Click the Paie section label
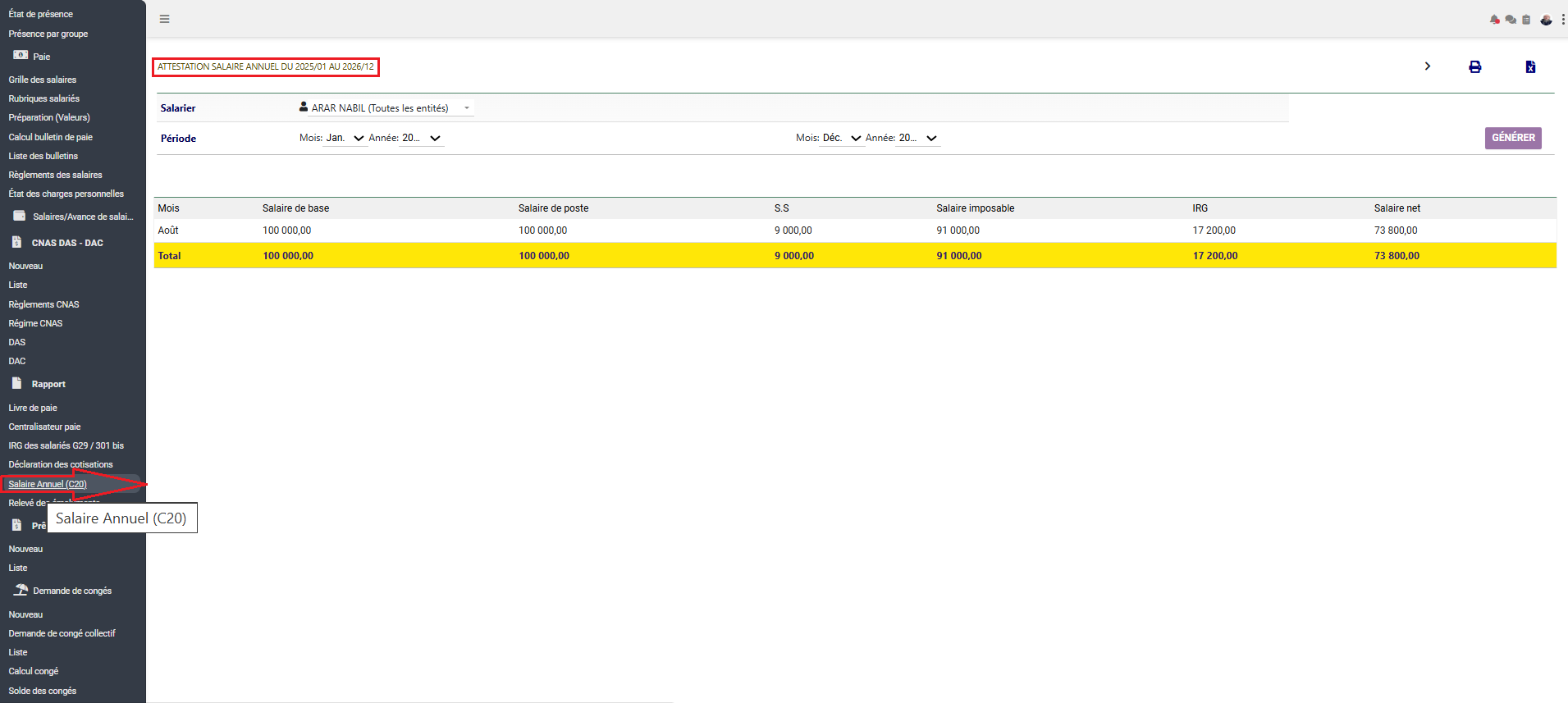 [42, 57]
